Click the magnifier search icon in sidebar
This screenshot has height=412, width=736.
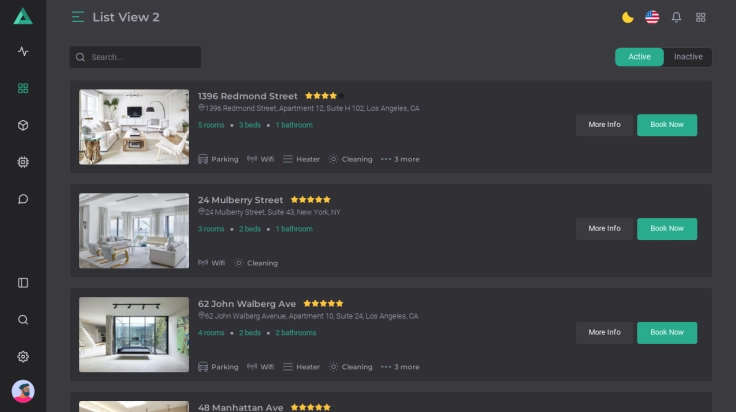(23, 320)
